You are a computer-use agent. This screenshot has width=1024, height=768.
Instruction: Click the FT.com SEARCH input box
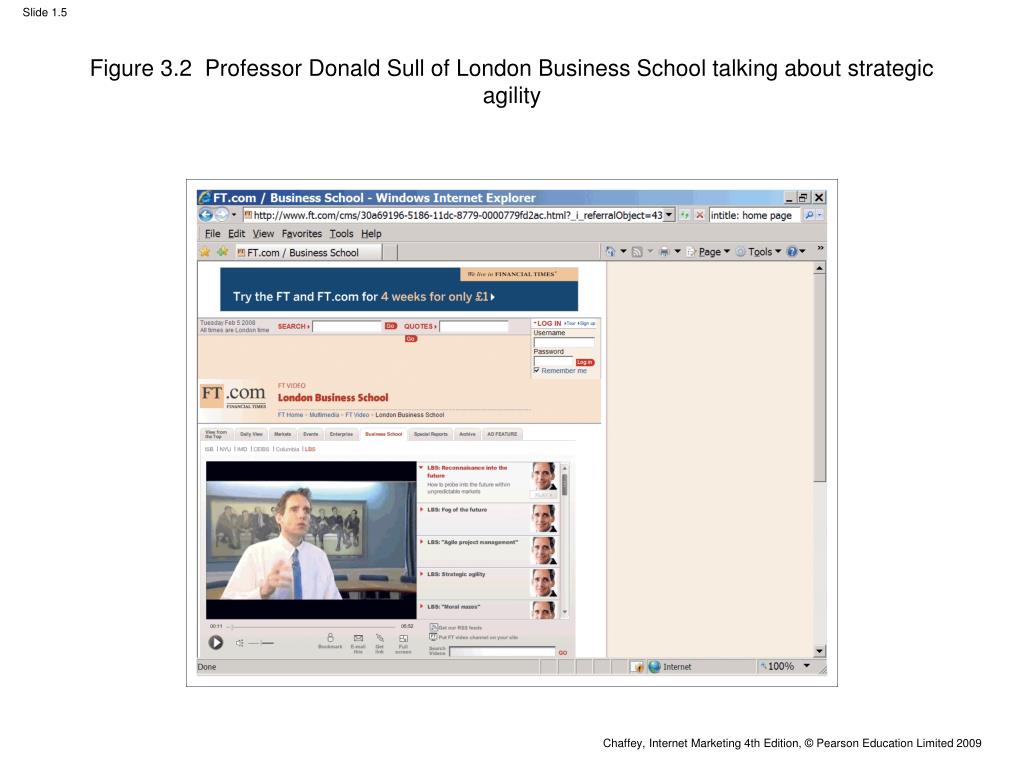(347, 326)
